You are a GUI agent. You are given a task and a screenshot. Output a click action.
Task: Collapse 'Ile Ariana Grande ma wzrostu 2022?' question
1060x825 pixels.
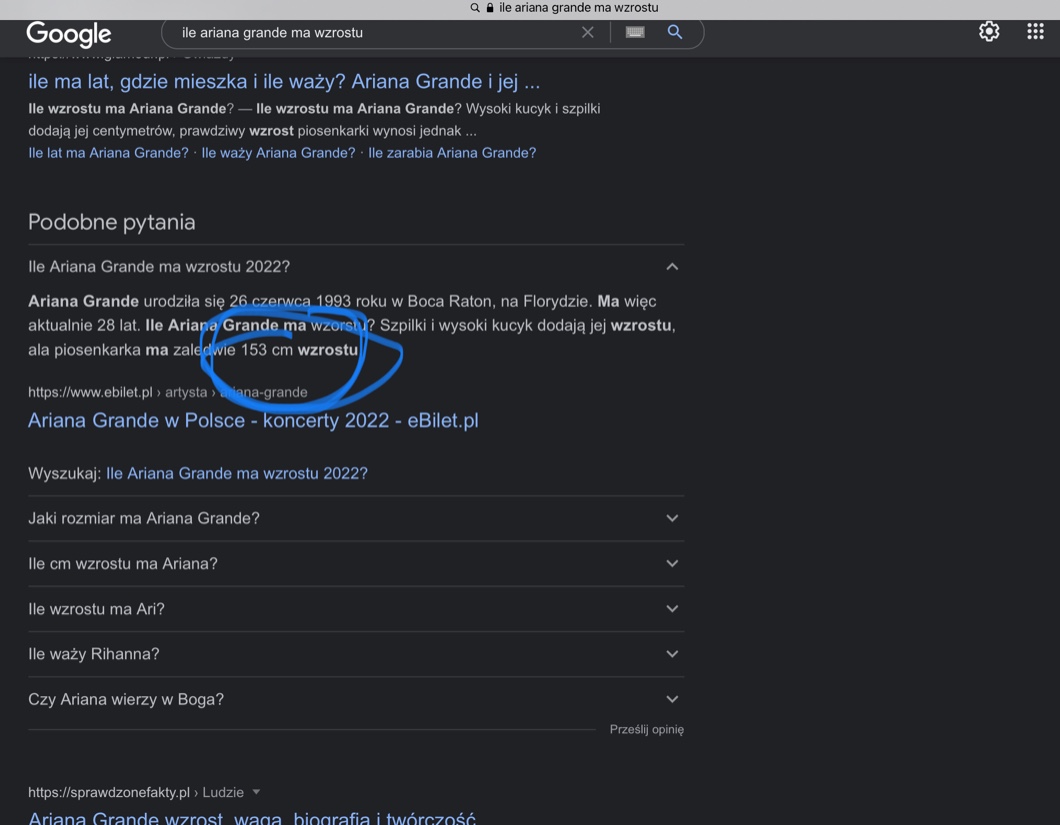(x=672, y=267)
